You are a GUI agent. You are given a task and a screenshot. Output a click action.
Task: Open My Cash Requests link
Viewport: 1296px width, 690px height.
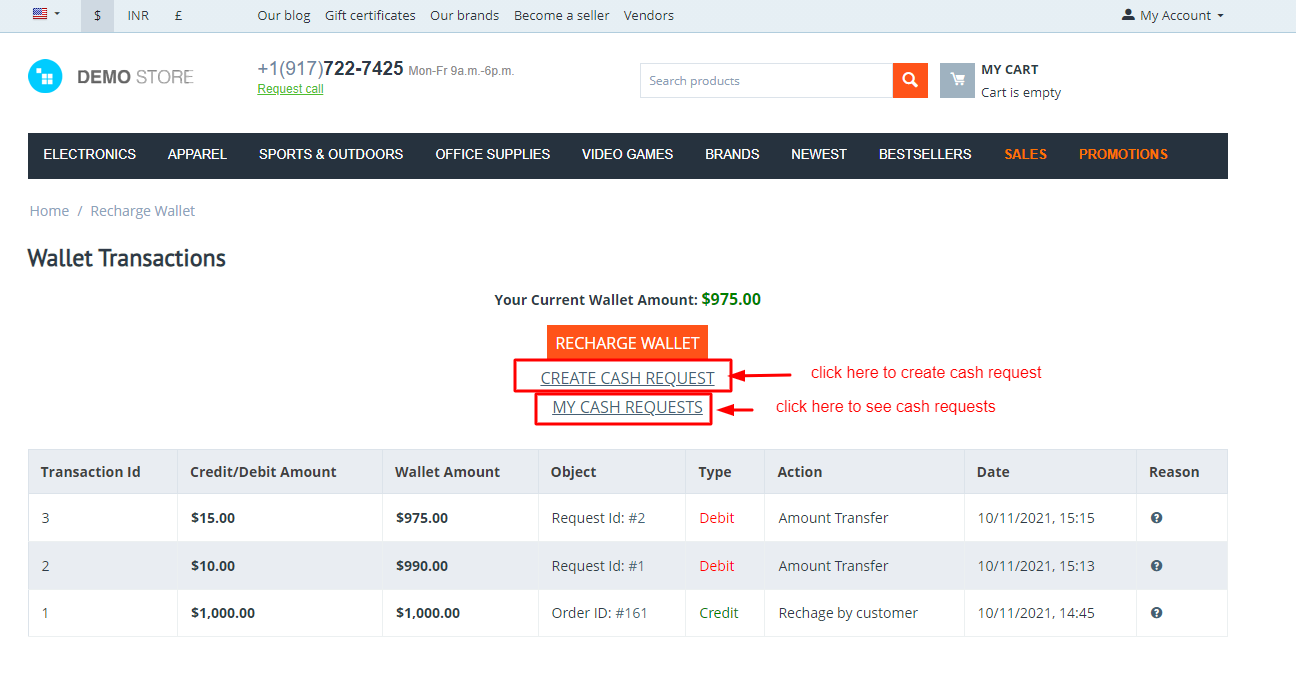coord(627,407)
